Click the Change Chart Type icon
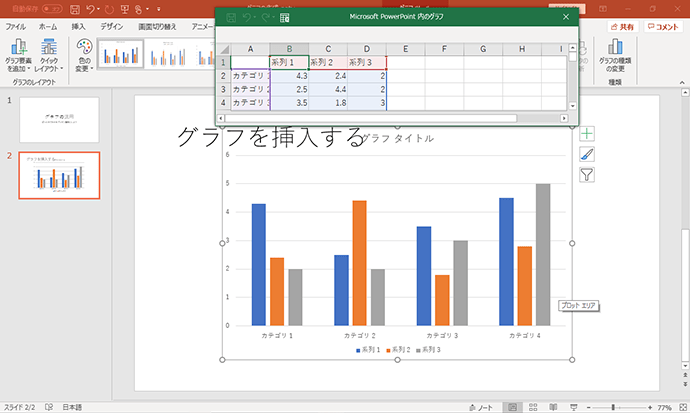690x413 pixels. click(x=615, y=56)
